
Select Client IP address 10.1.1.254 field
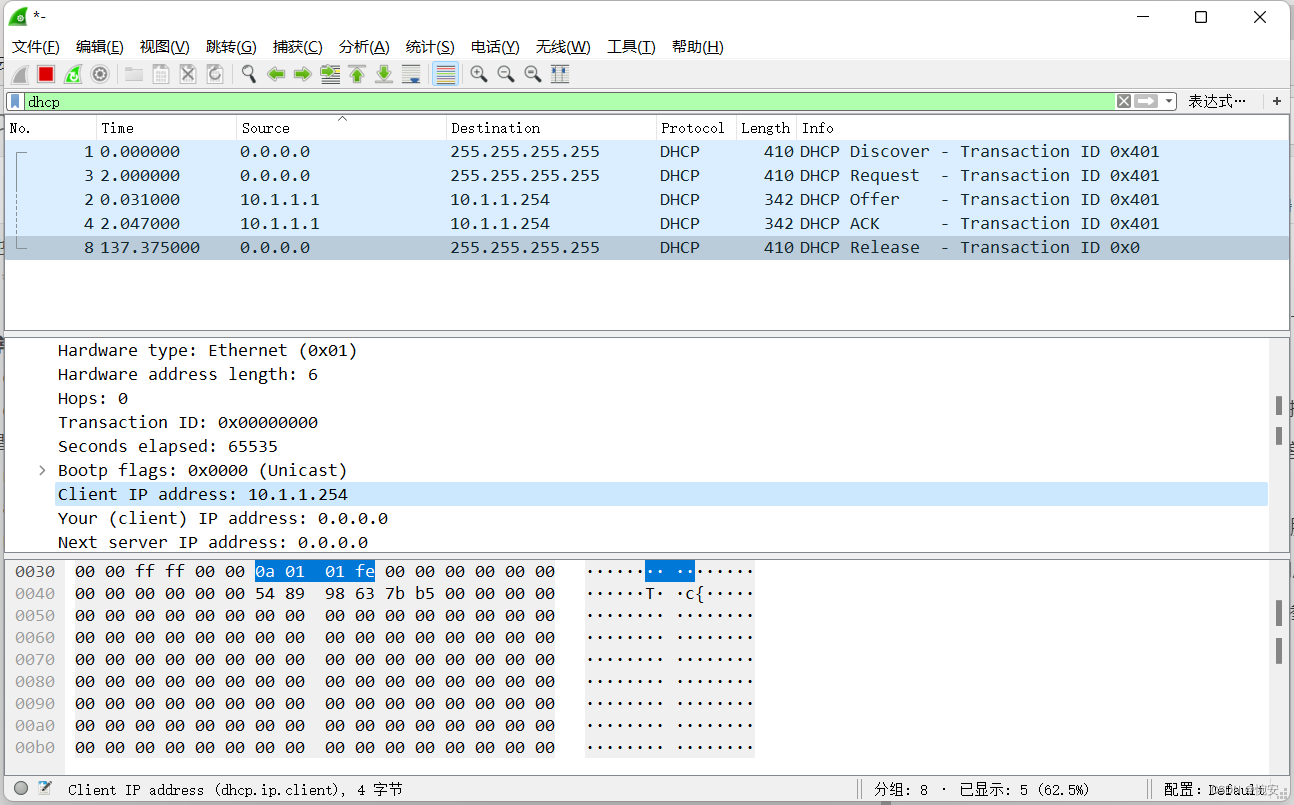pyautogui.click(x=661, y=494)
